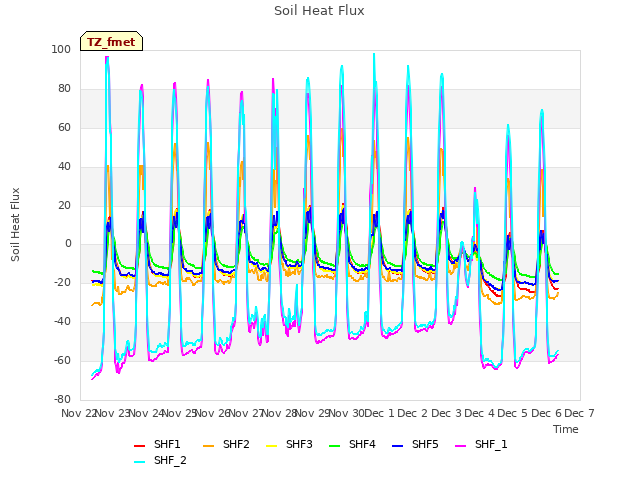Image resolution: width=640 pixels, height=480 pixels.
Task: Click the 100 y-axis tick label
Action: tap(61, 49)
